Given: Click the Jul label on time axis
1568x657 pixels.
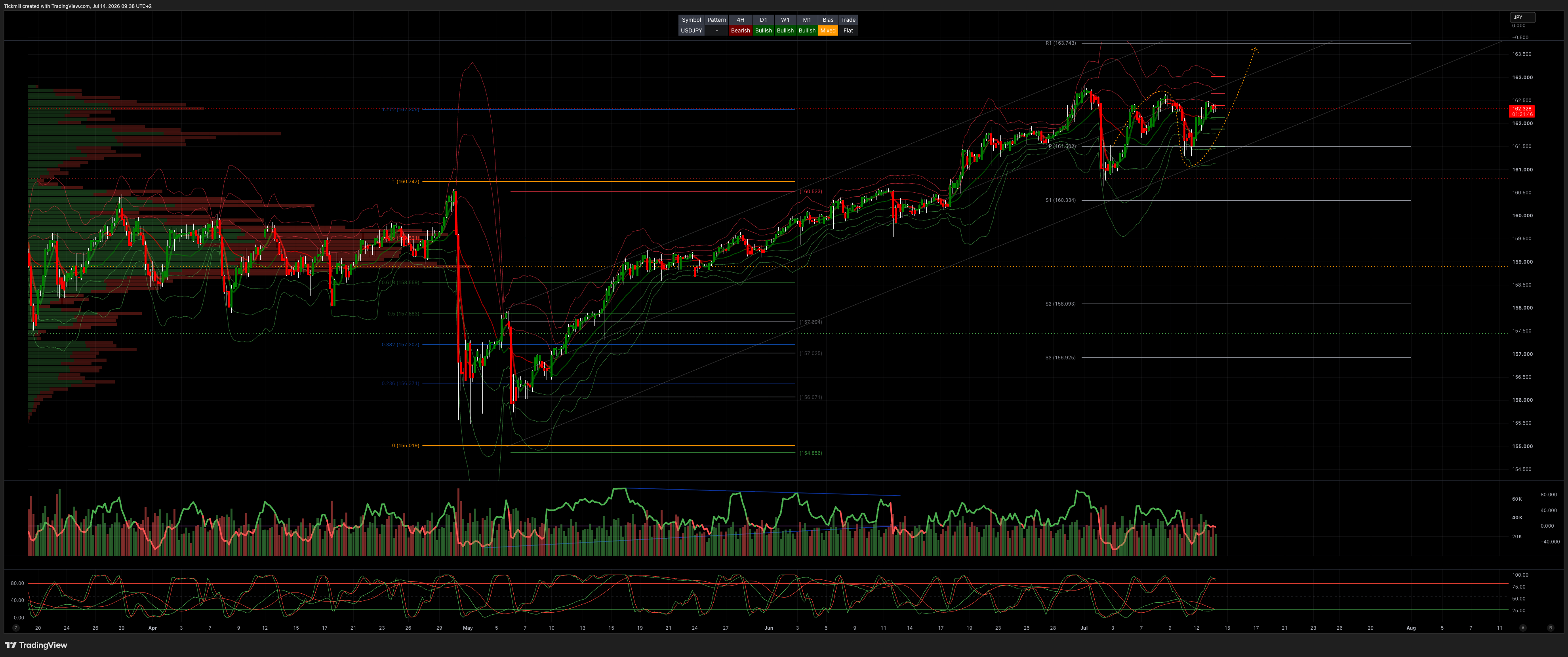Looking at the screenshot, I should 1084,628.
